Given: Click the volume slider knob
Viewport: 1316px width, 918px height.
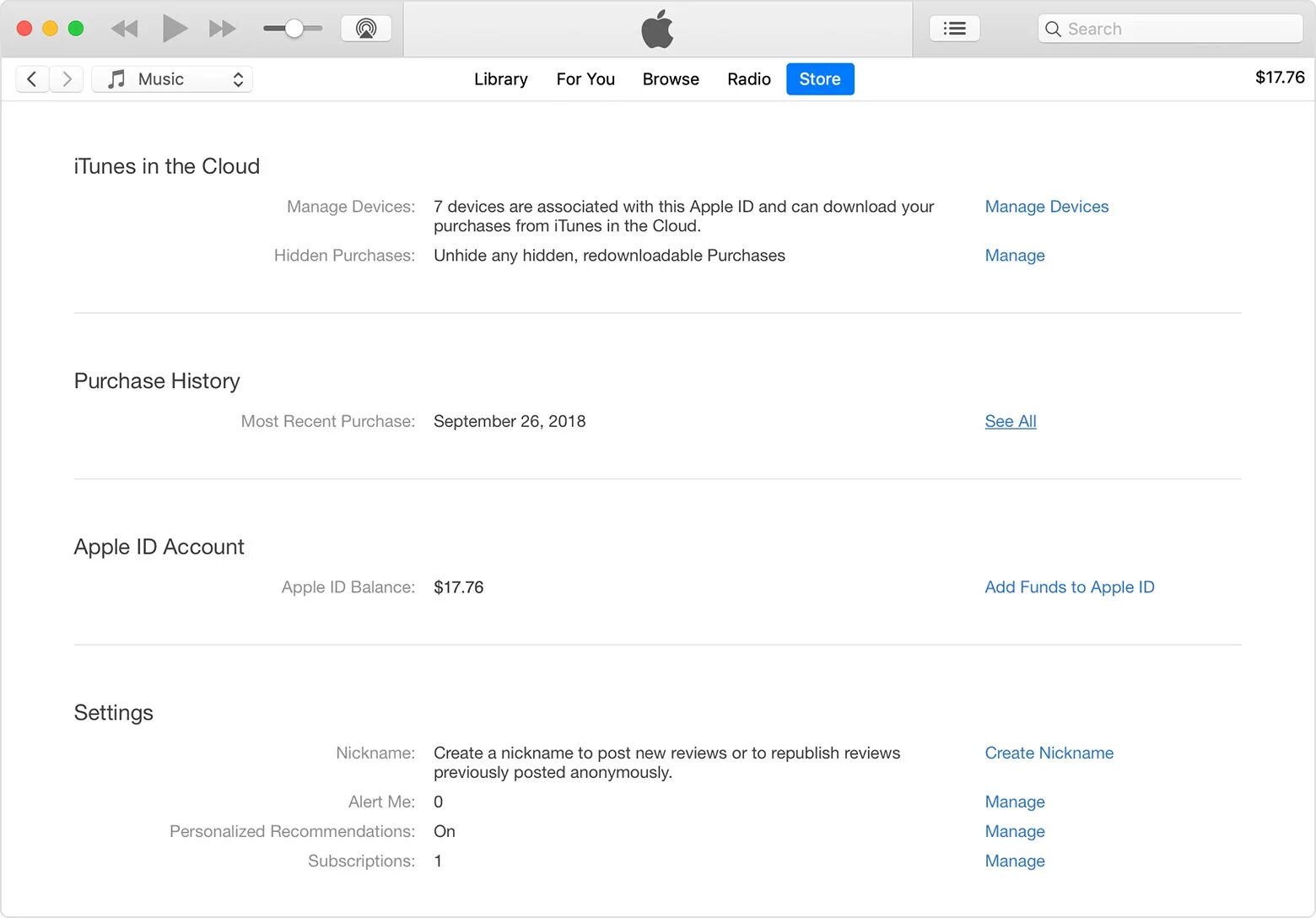Looking at the screenshot, I should click(x=294, y=29).
